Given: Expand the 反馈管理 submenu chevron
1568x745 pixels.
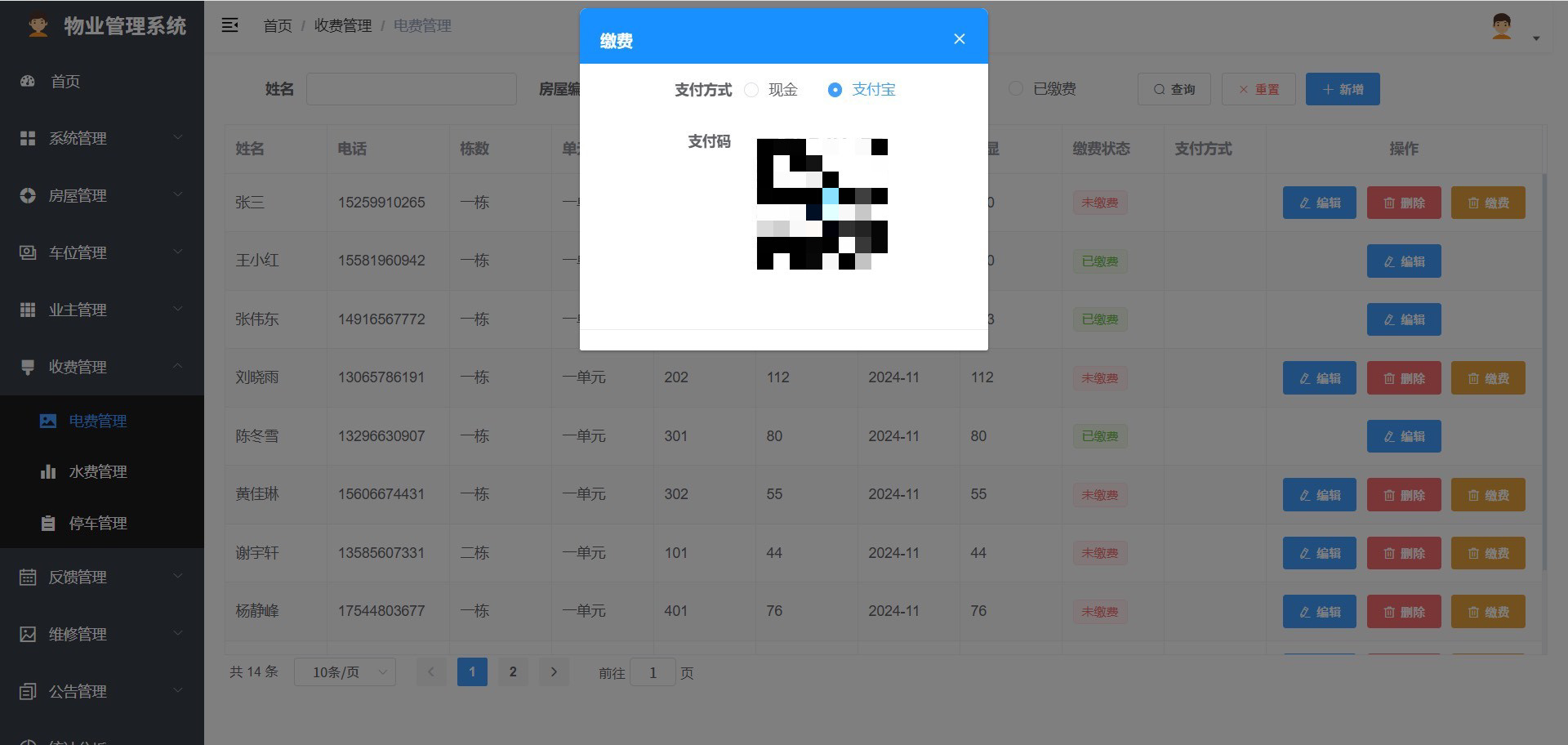Looking at the screenshot, I should click(x=178, y=576).
